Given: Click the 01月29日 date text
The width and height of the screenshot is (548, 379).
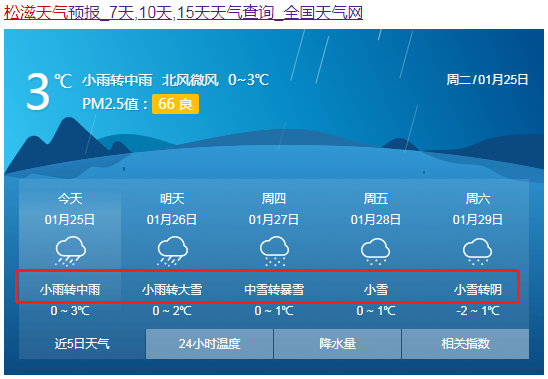Looking at the screenshot, I should coord(478,220).
